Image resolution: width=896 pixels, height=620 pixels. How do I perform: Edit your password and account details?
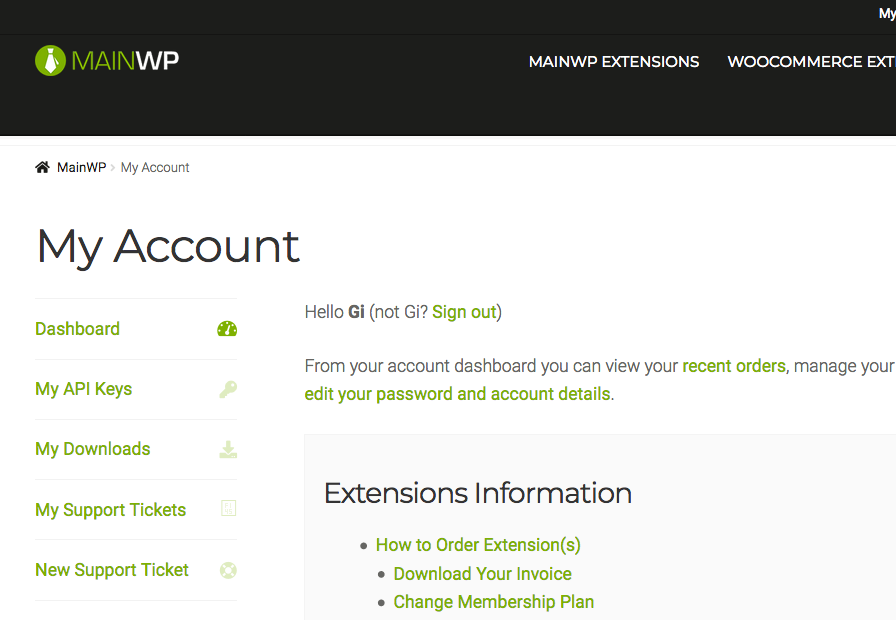(457, 394)
